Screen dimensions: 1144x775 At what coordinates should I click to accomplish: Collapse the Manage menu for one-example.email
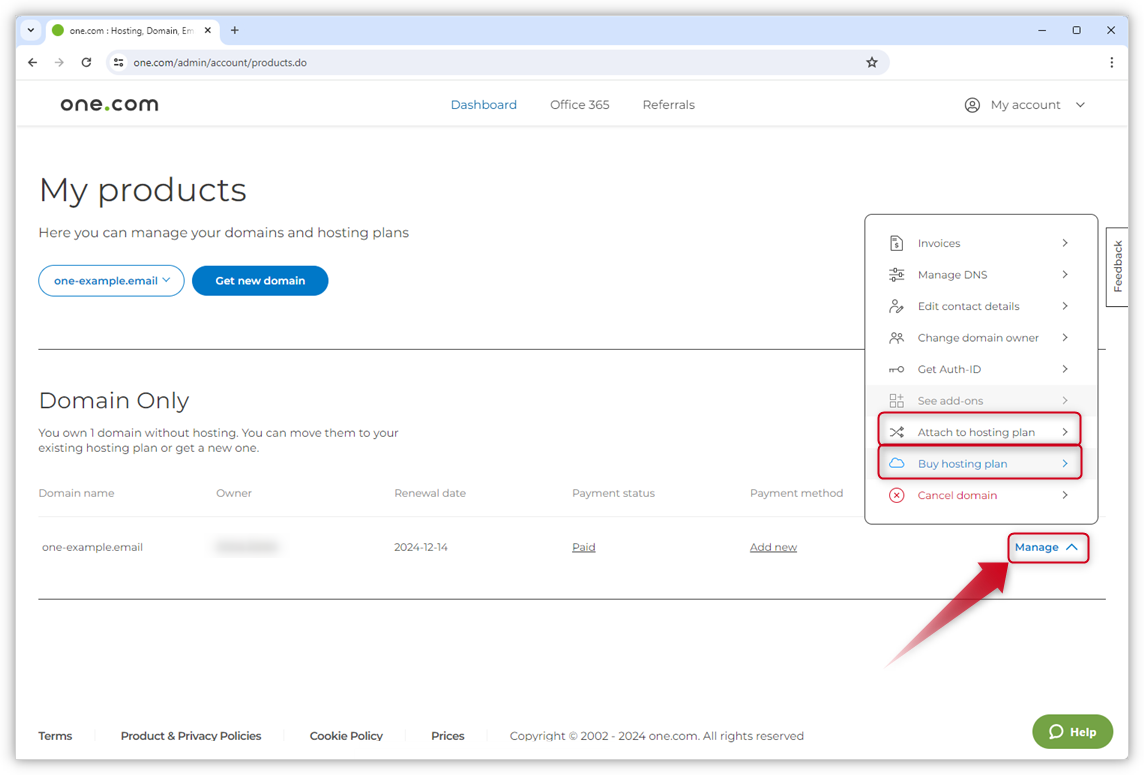1046,547
